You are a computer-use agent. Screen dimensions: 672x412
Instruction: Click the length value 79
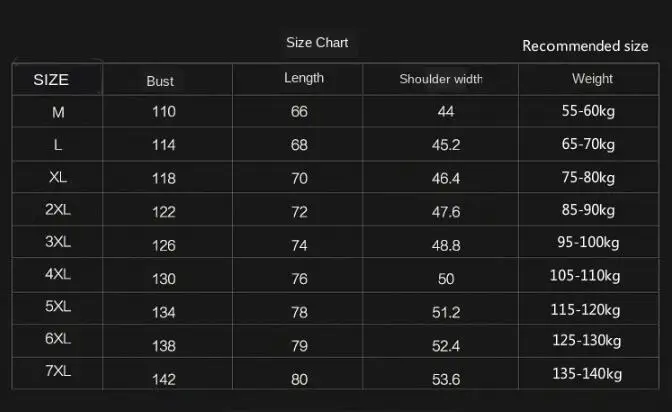click(x=299, y=347)
